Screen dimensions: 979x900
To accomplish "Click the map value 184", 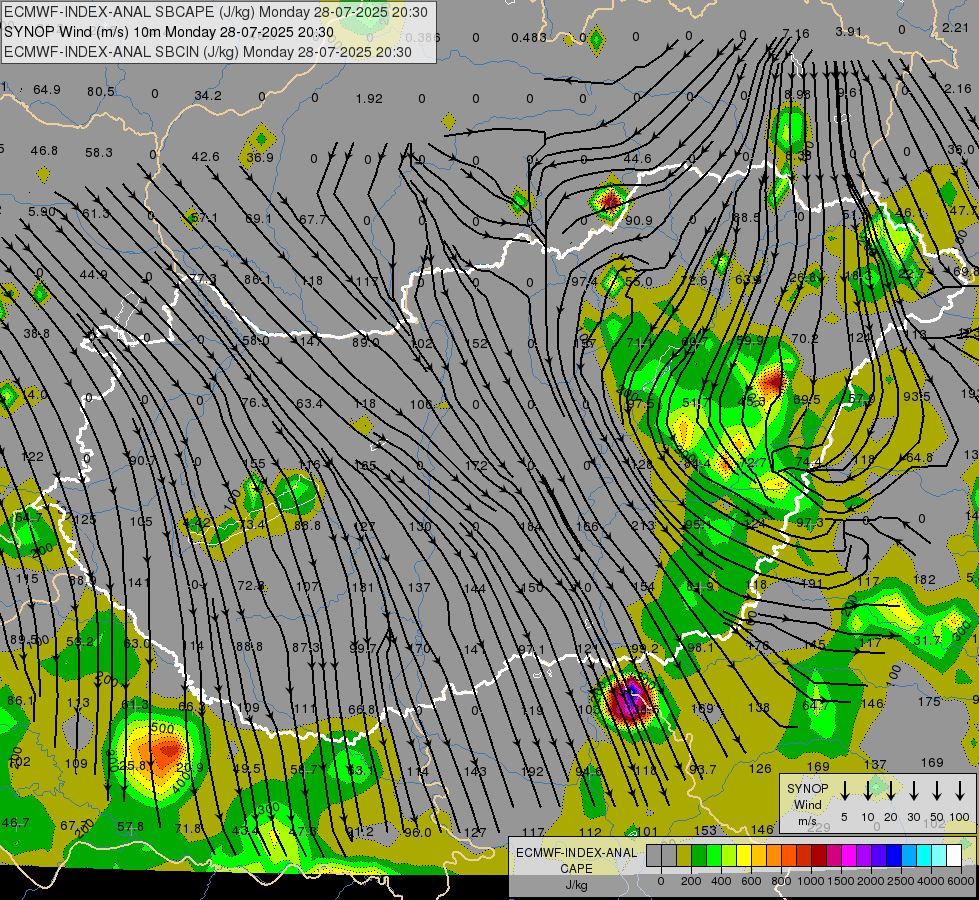I will 530,527.
